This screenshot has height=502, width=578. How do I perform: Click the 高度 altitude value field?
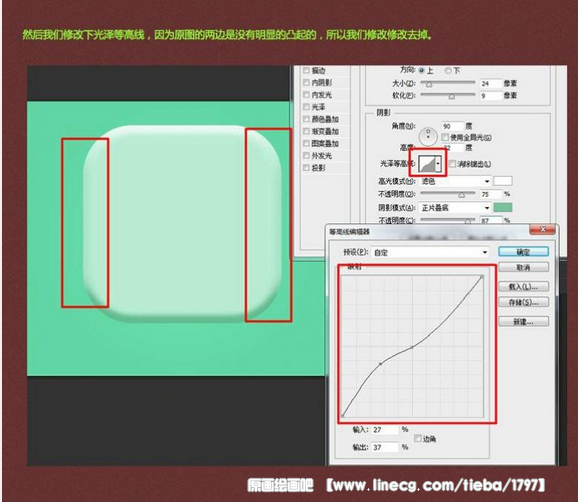coord(452,148)
